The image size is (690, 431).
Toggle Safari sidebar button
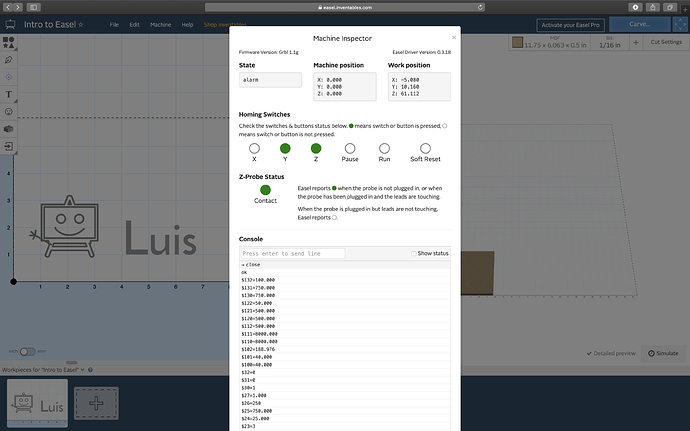pyautogui.click(x=33, y=7)
